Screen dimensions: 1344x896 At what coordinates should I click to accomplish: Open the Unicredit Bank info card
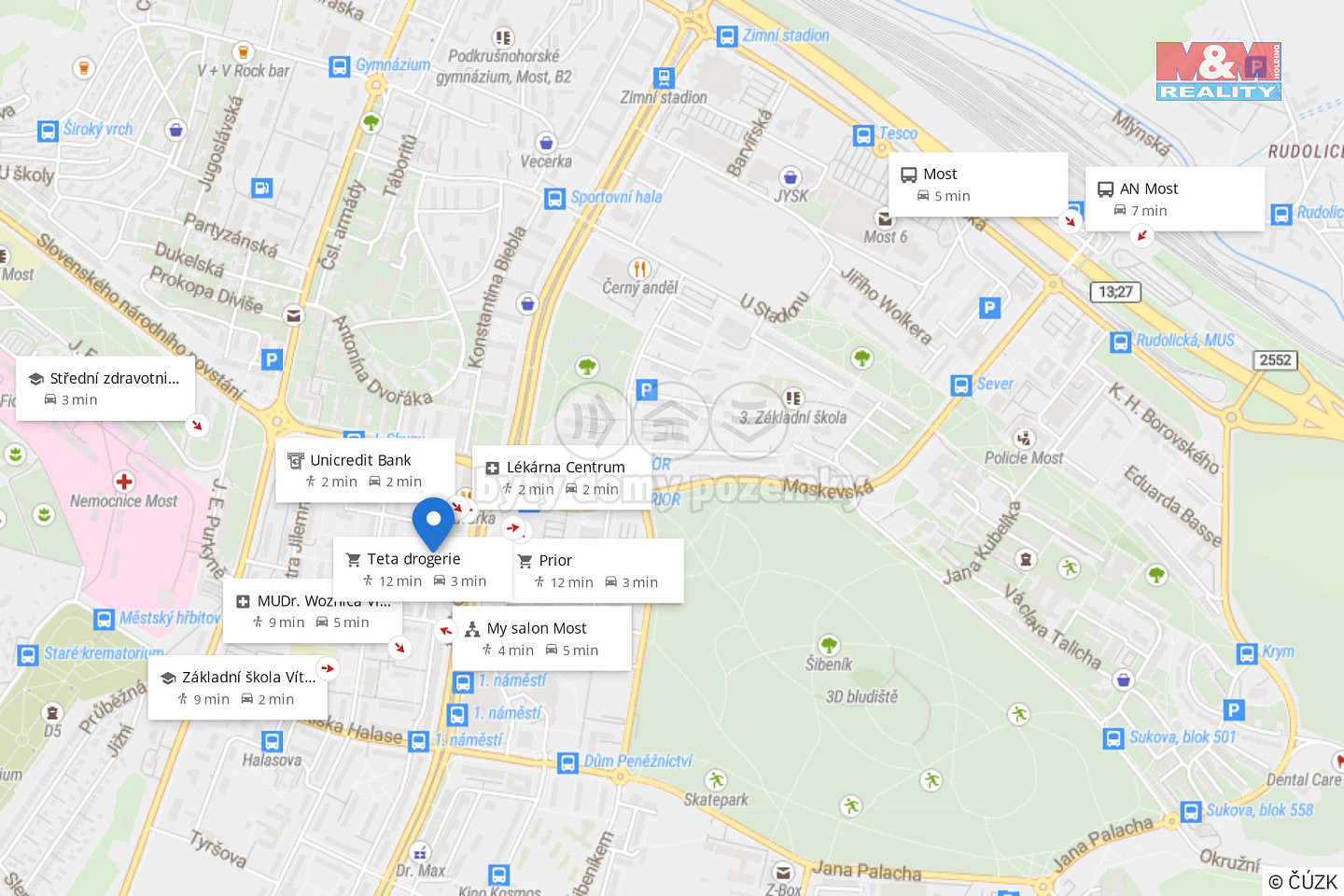(365, 470)
